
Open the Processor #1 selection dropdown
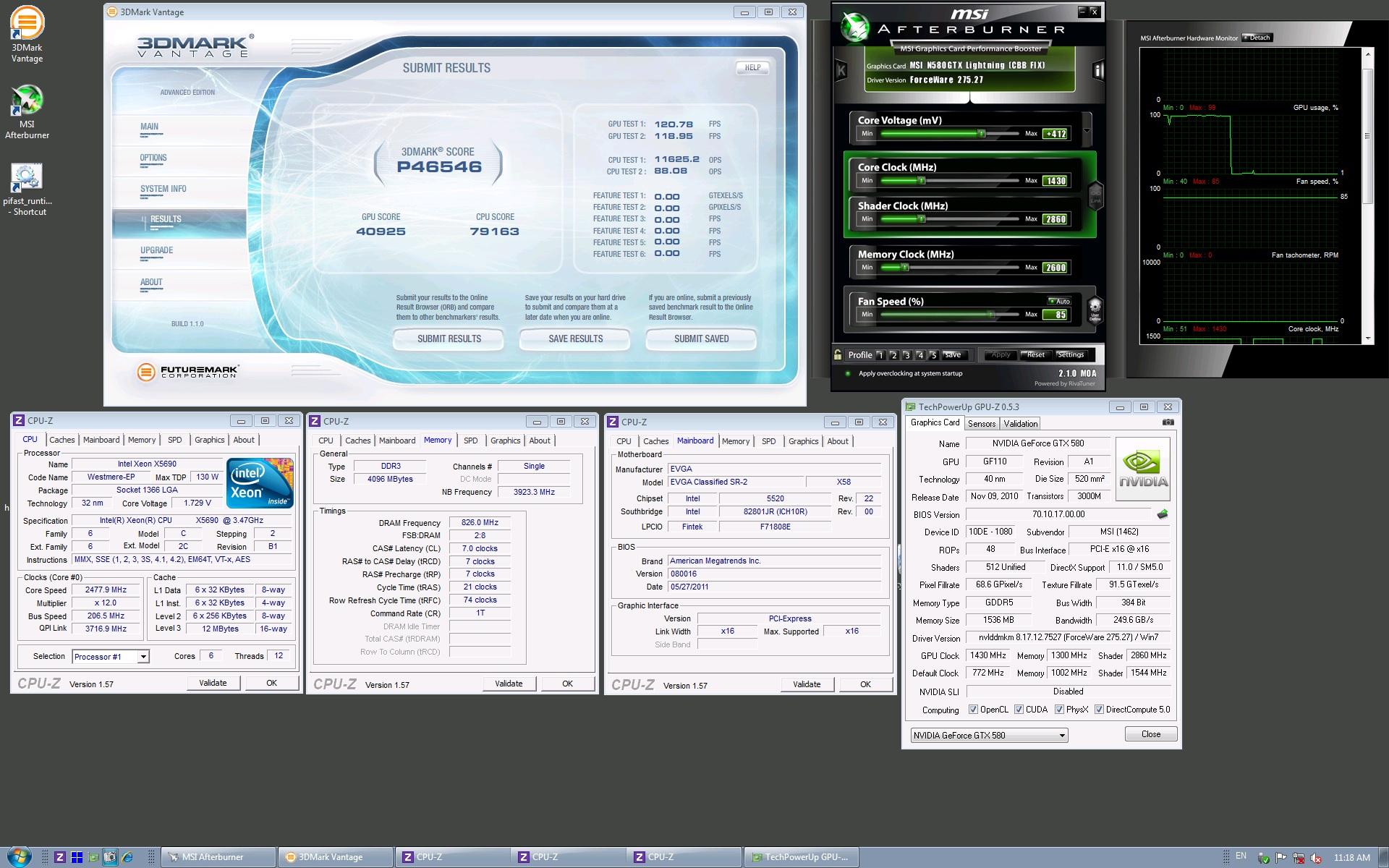(x=143, y=657)
